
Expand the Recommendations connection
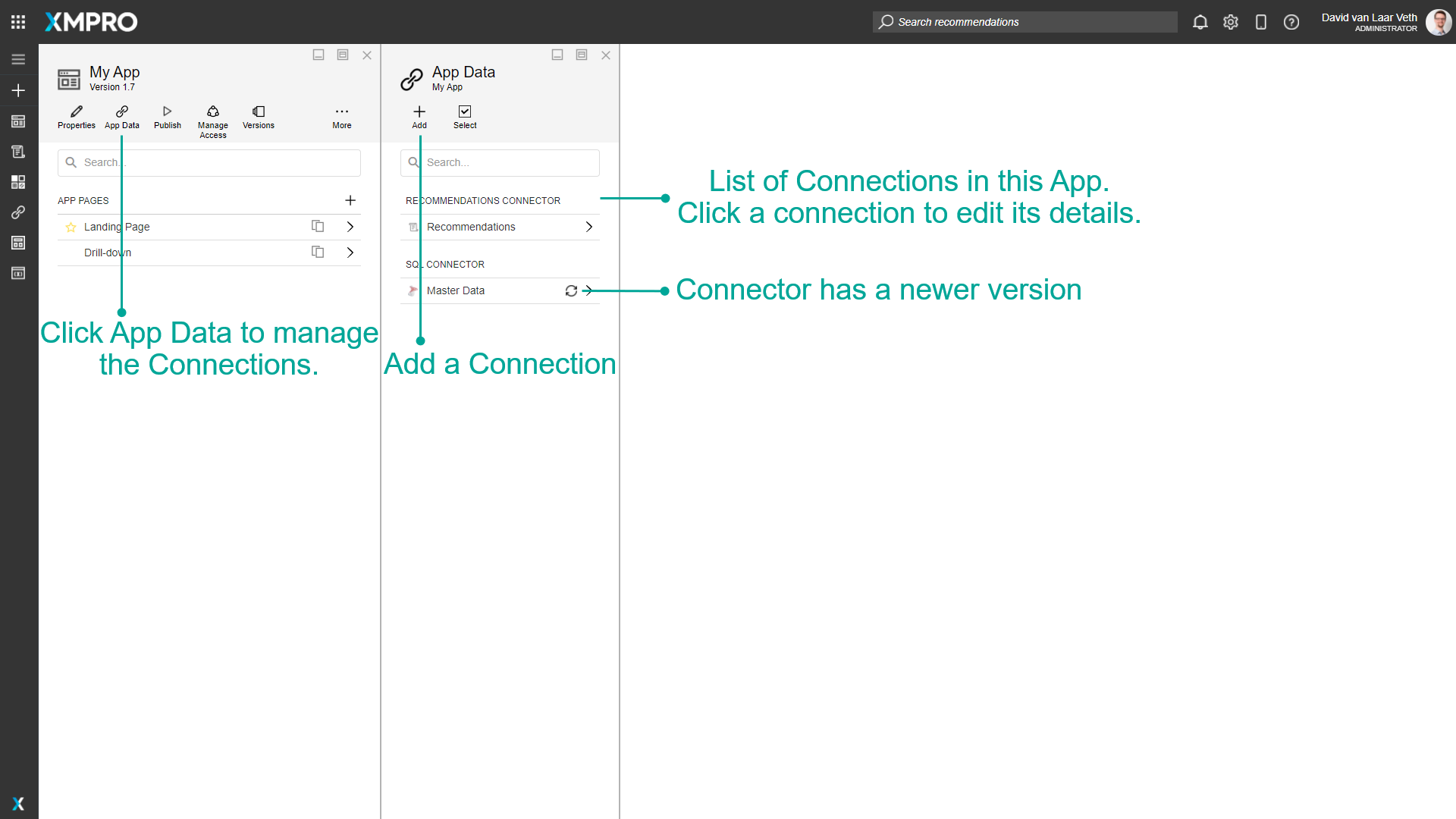coord(589,226)
